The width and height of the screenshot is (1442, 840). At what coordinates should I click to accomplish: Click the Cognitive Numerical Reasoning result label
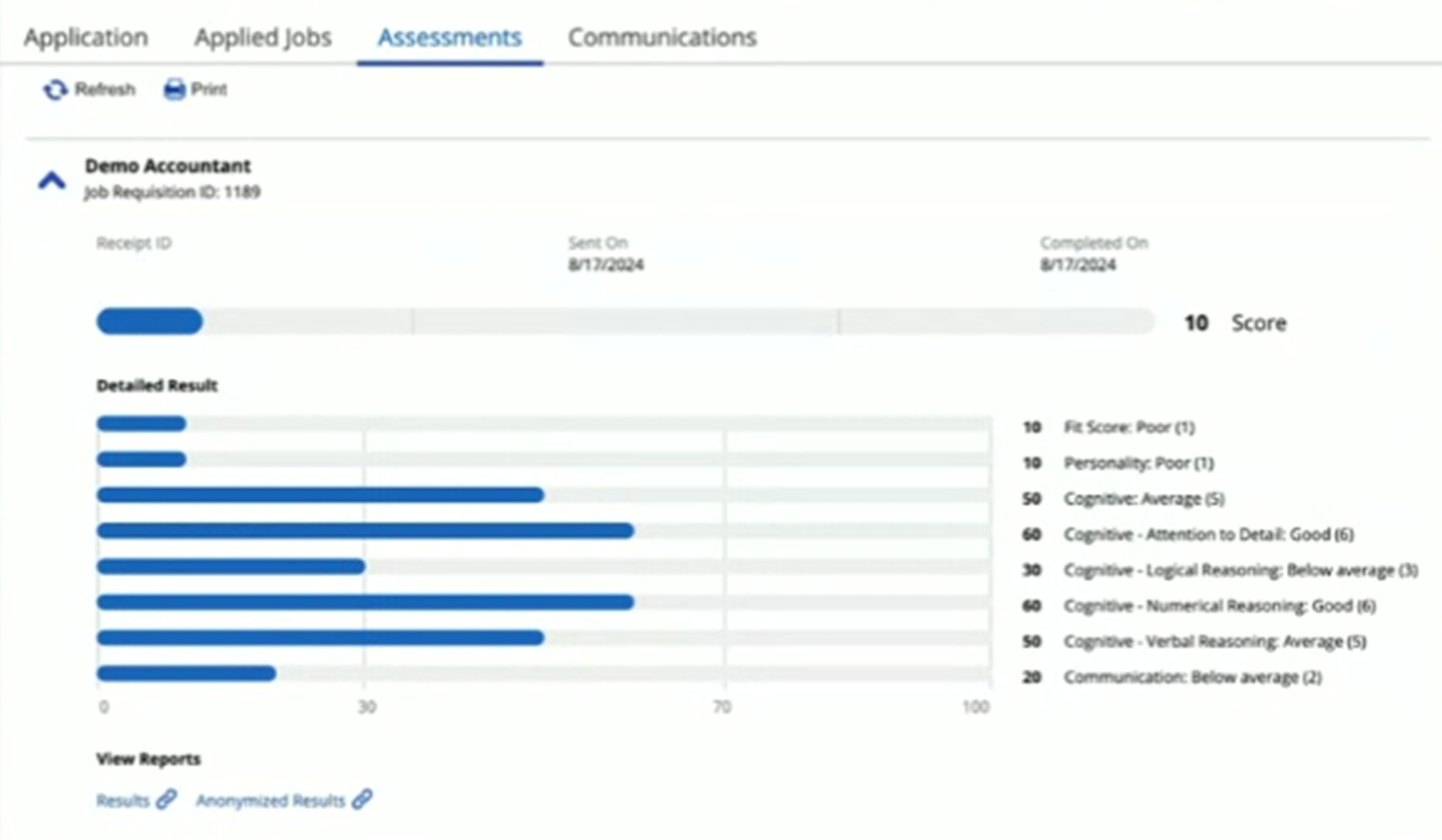pos(1219,606)
